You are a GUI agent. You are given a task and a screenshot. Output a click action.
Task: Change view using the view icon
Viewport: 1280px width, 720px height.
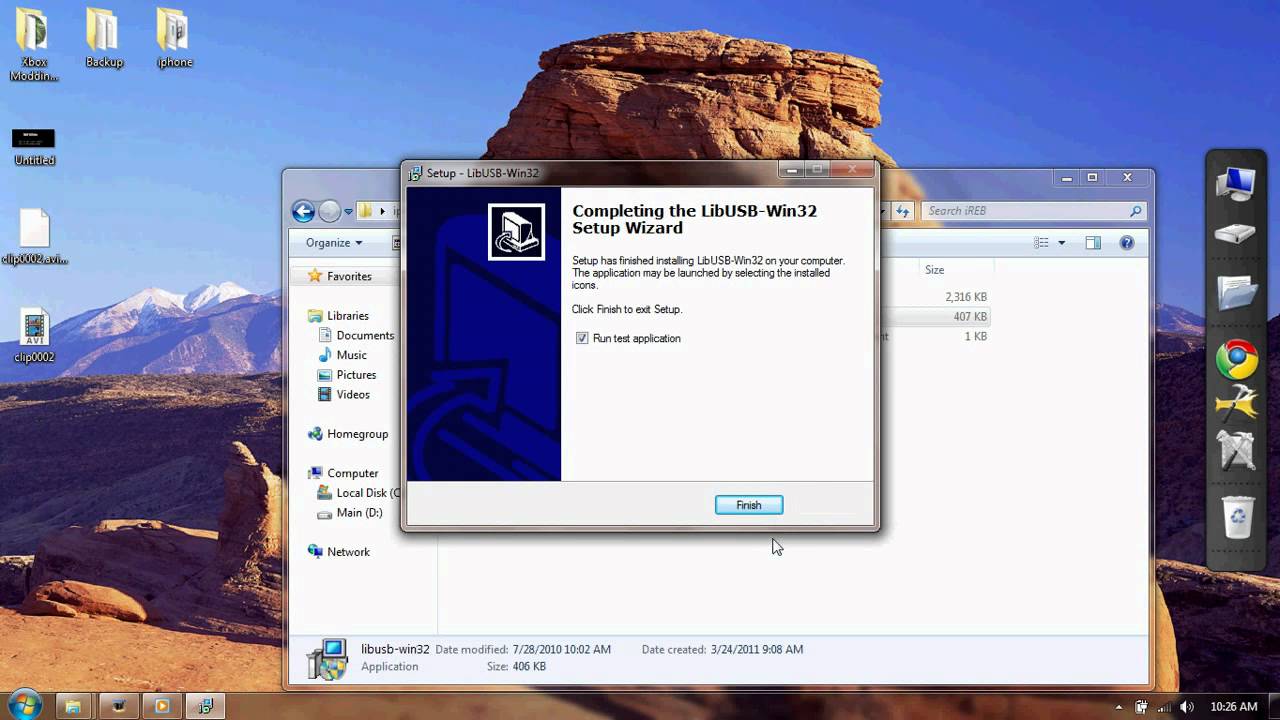point(1041,243)
